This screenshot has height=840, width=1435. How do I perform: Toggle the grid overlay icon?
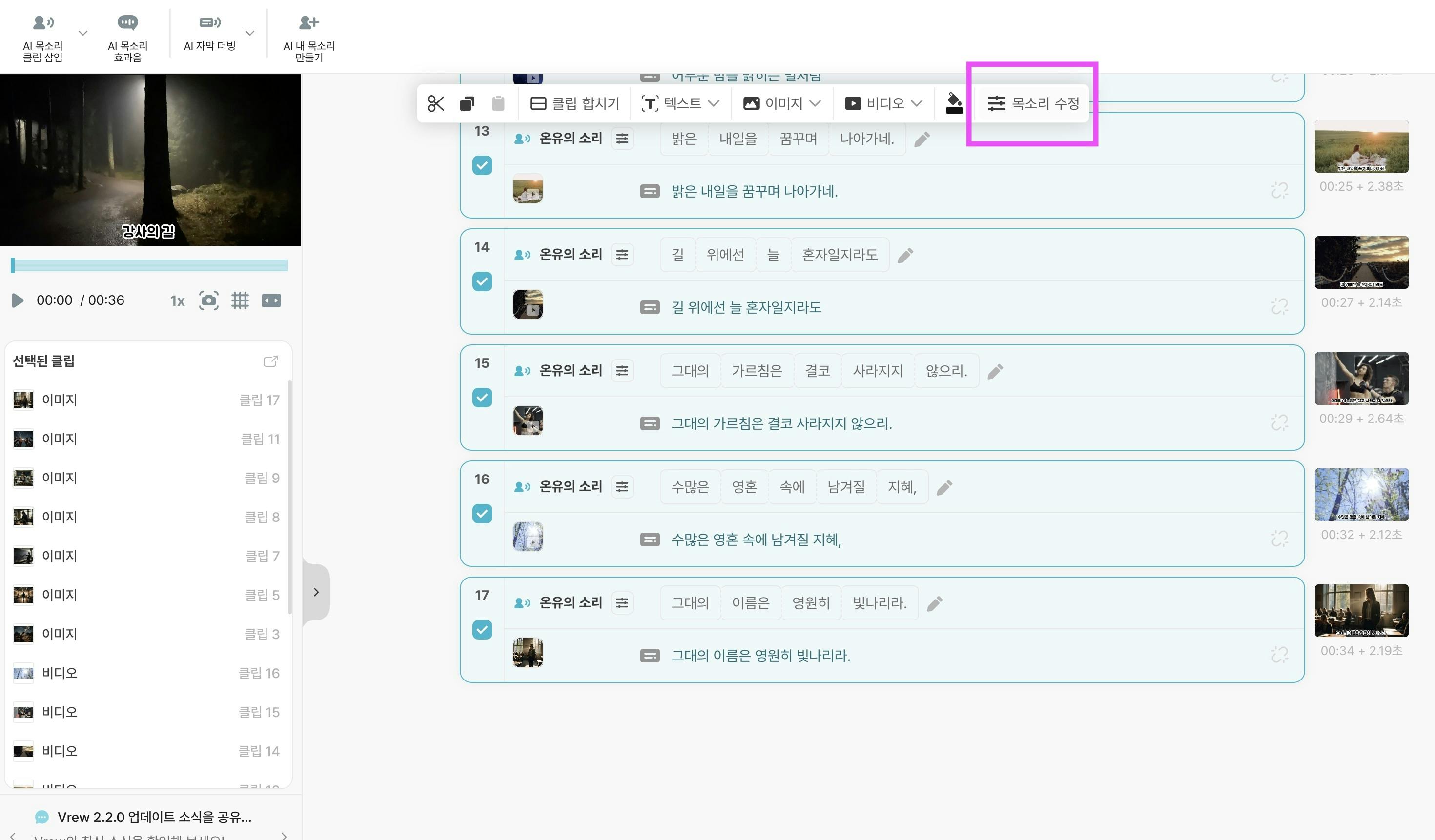(240, 300)
